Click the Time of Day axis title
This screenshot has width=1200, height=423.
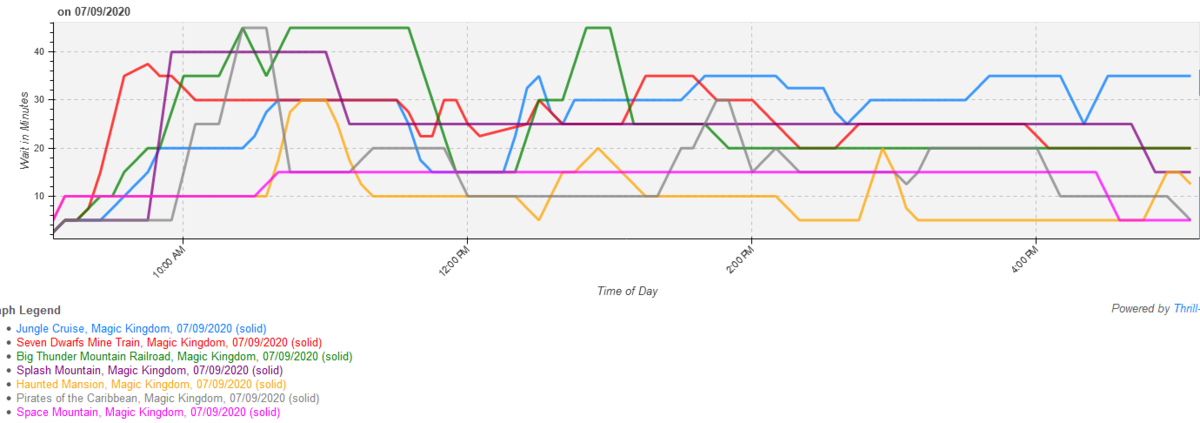tap(627, 291)
